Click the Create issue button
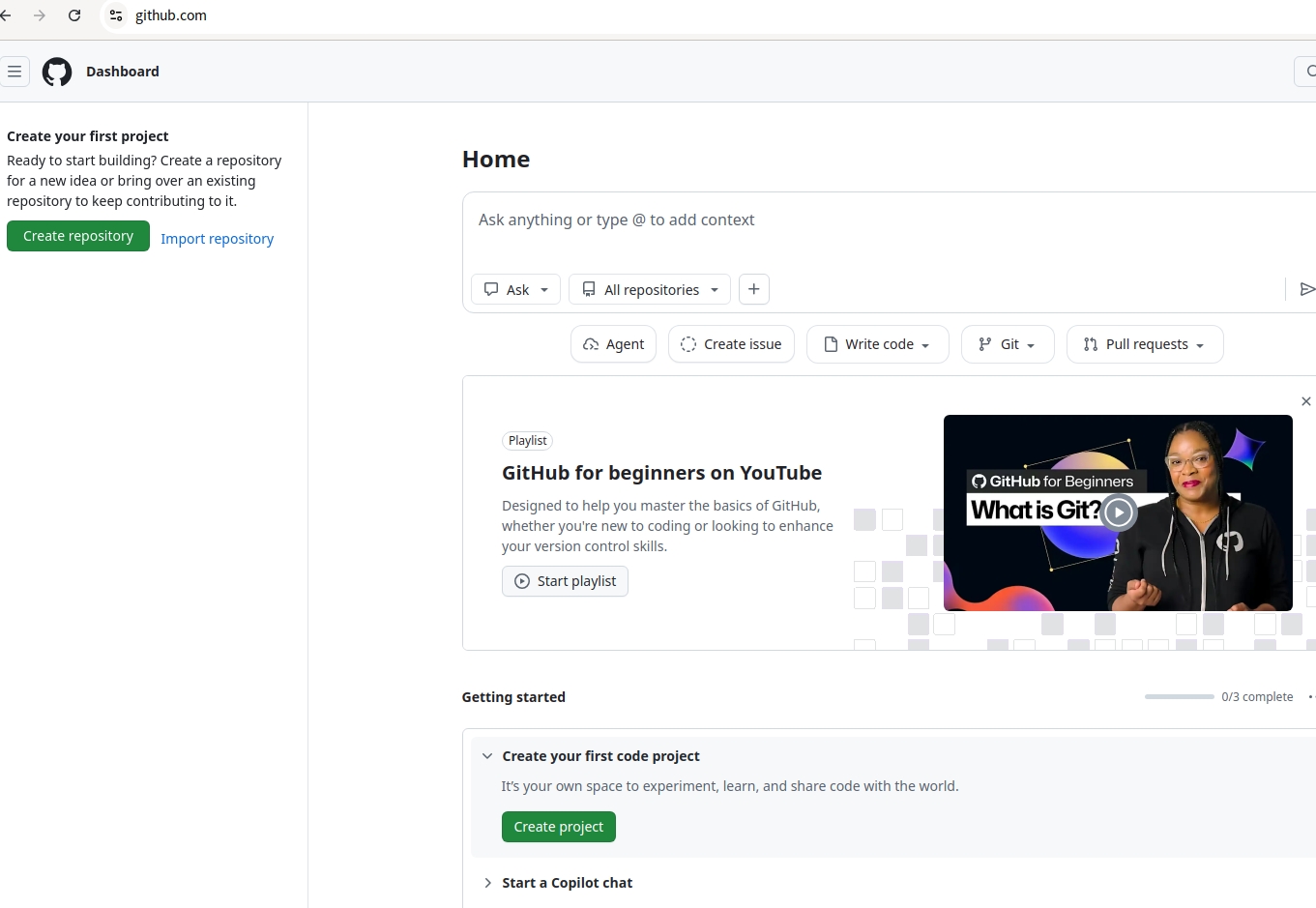 (732, 344)
